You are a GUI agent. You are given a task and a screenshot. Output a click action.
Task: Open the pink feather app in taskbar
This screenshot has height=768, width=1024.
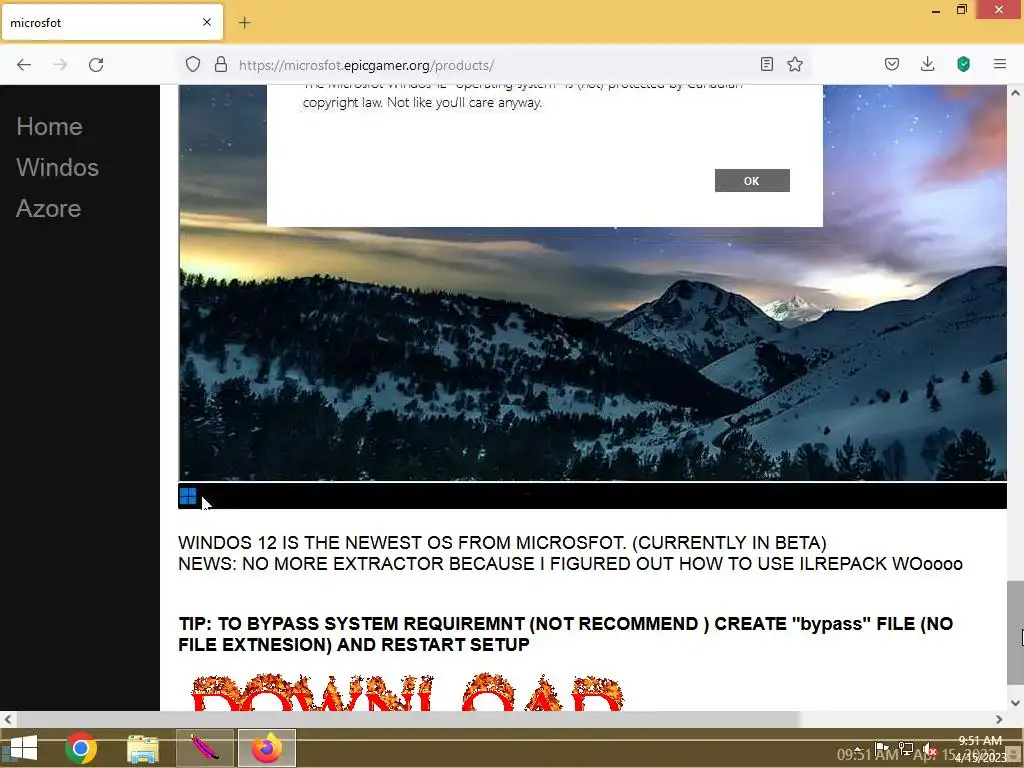(x=204, y=748)
